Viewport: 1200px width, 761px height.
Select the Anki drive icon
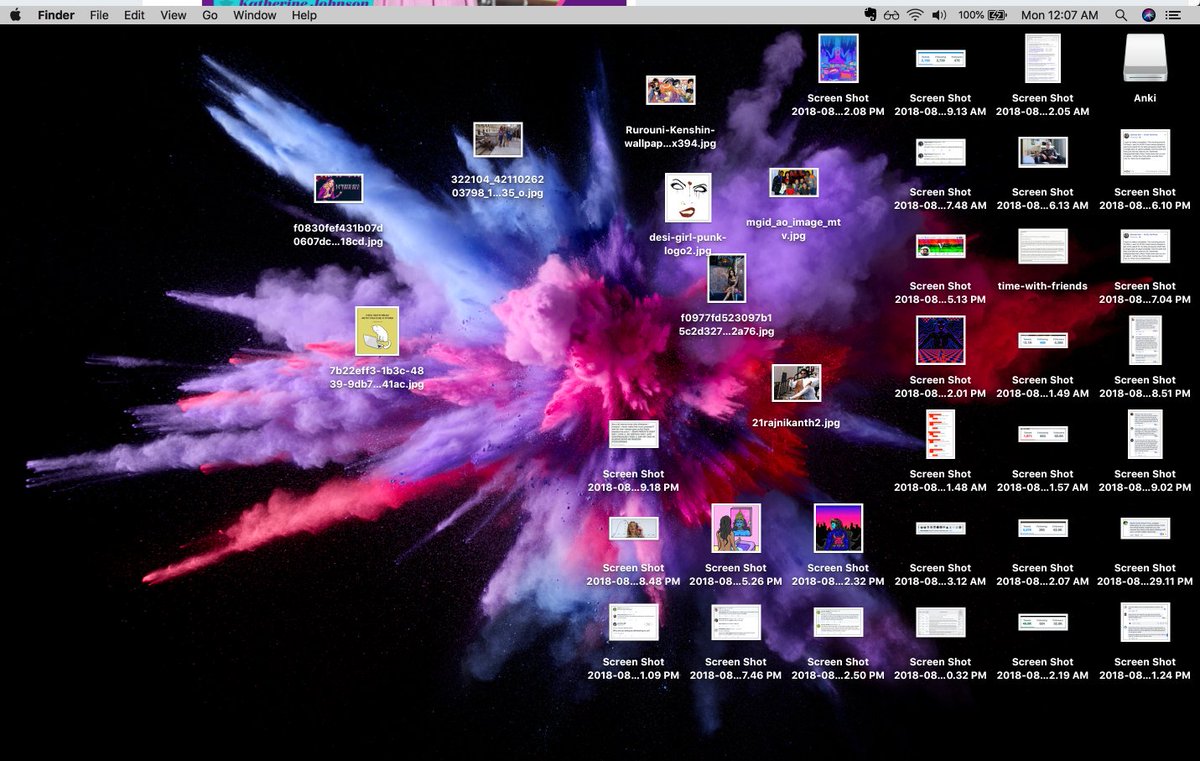point(1145,58)
